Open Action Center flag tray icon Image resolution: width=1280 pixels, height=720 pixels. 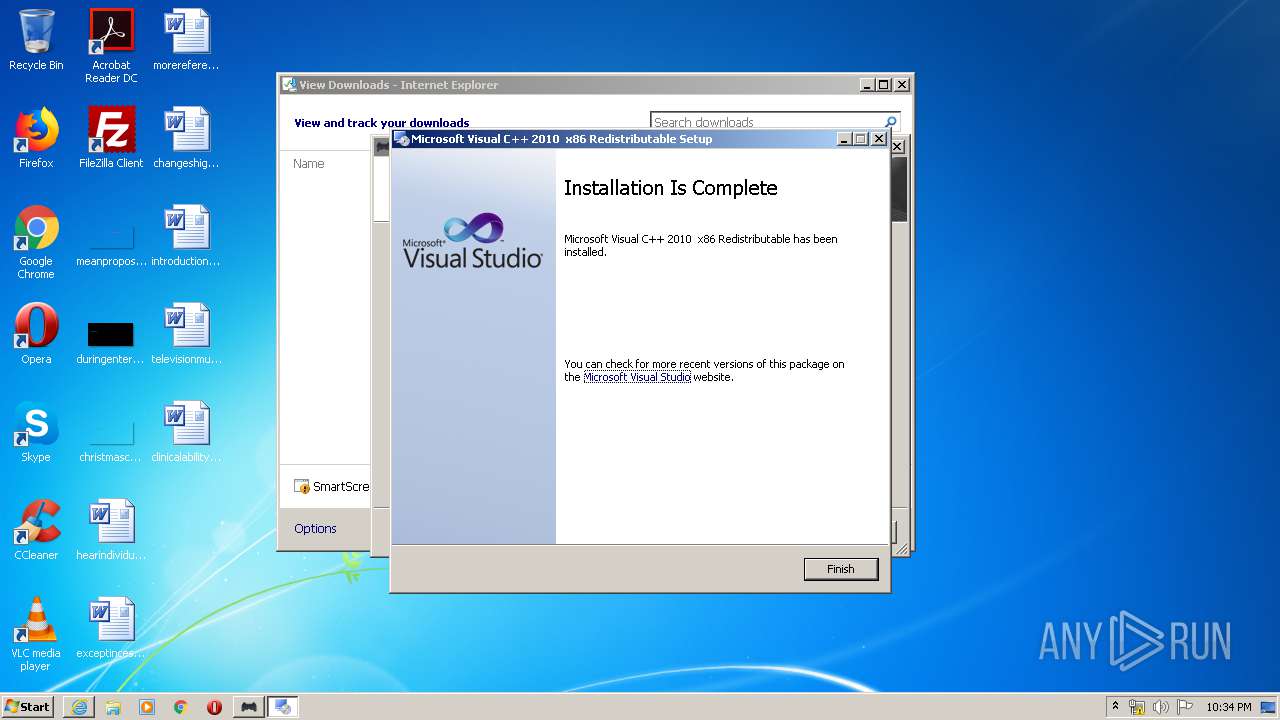tap(1185, 707)
